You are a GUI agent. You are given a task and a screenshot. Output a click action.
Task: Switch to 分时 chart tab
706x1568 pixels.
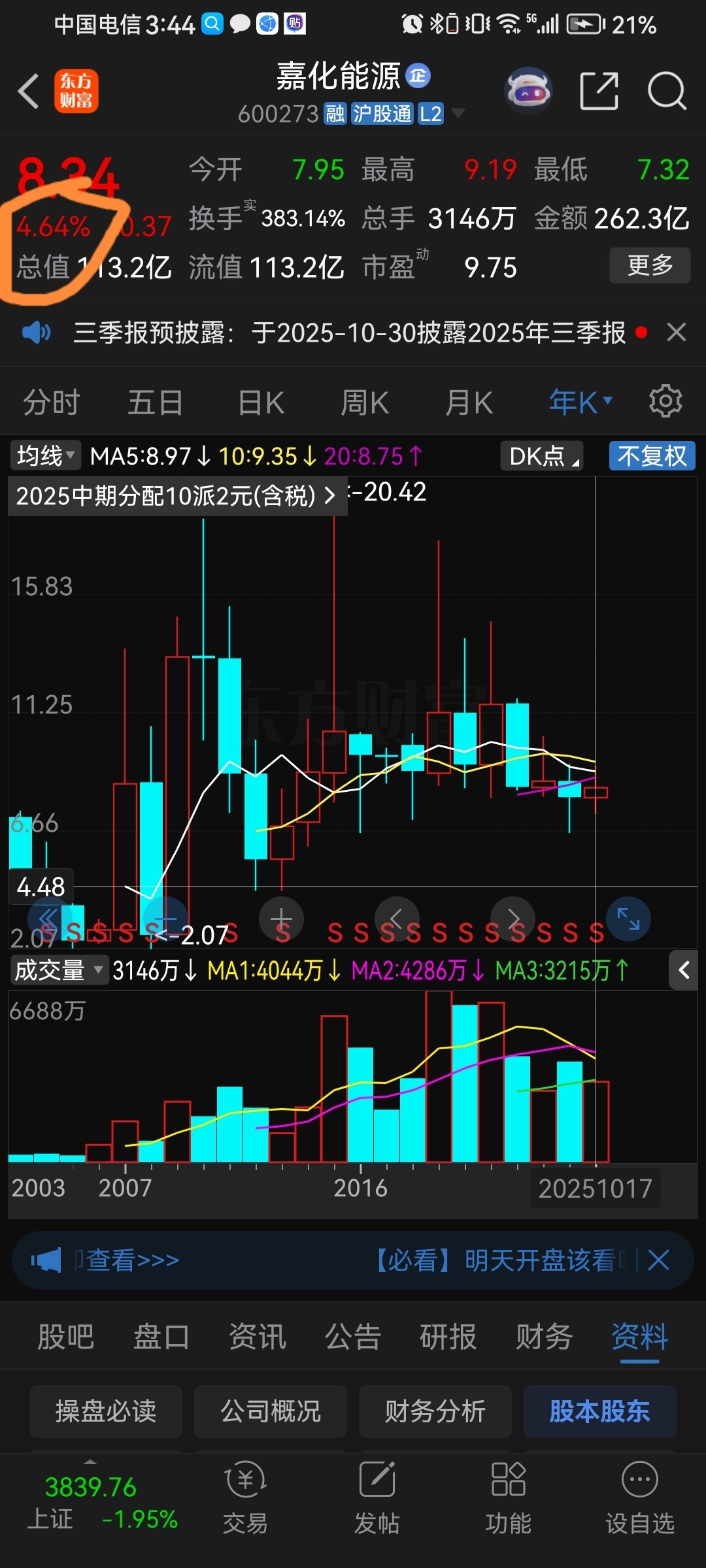point(52,402)
